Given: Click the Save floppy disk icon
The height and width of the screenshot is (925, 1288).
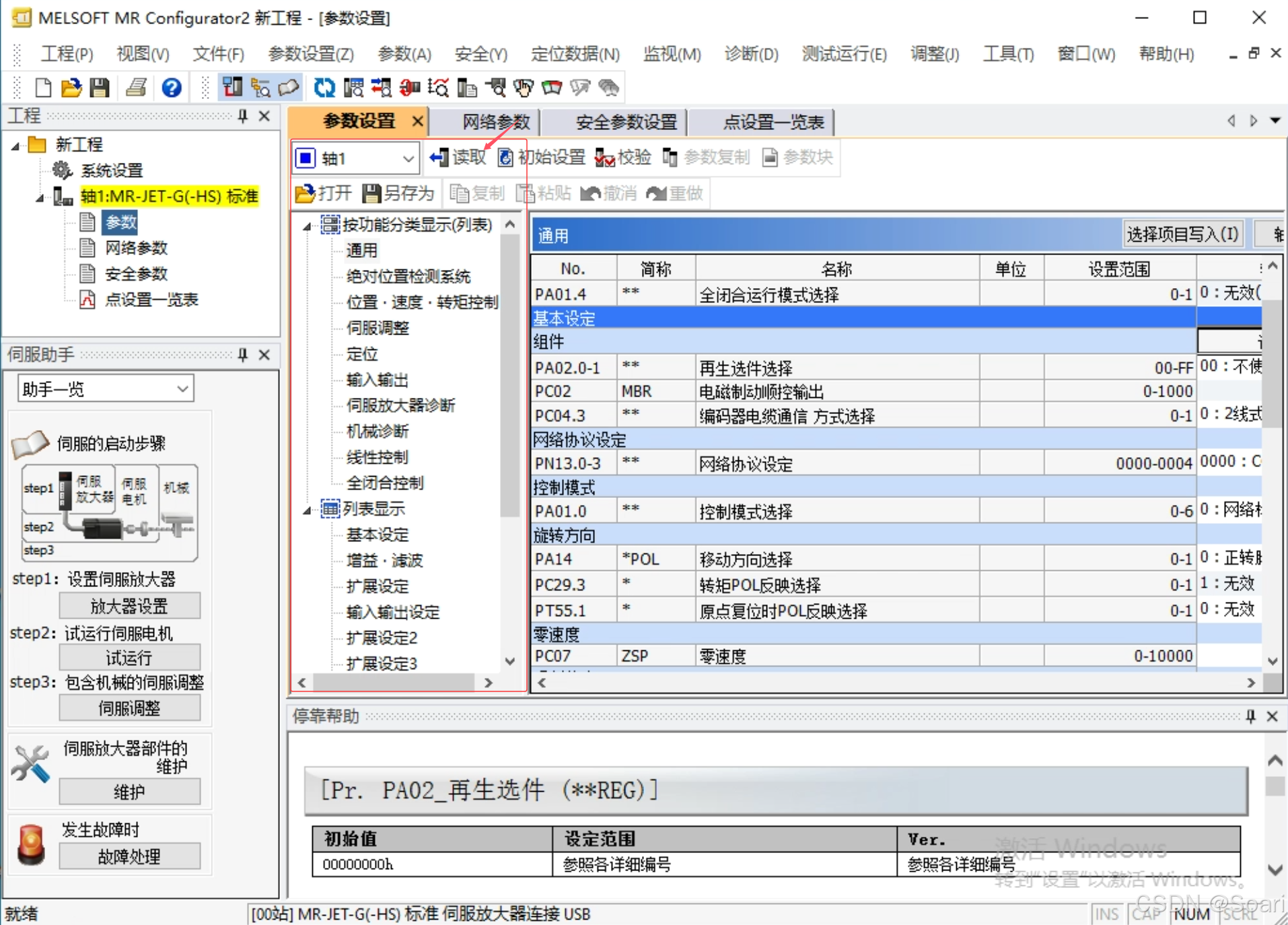Looking at the screenshot, I should point(100,88).
